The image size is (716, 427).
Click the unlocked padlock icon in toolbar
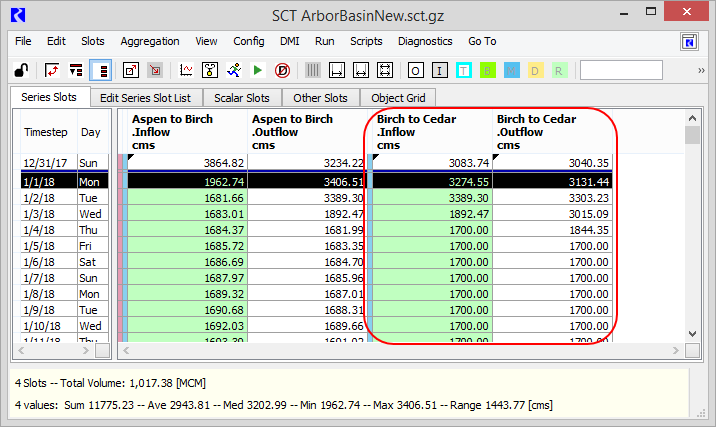[x=21, y=70]
